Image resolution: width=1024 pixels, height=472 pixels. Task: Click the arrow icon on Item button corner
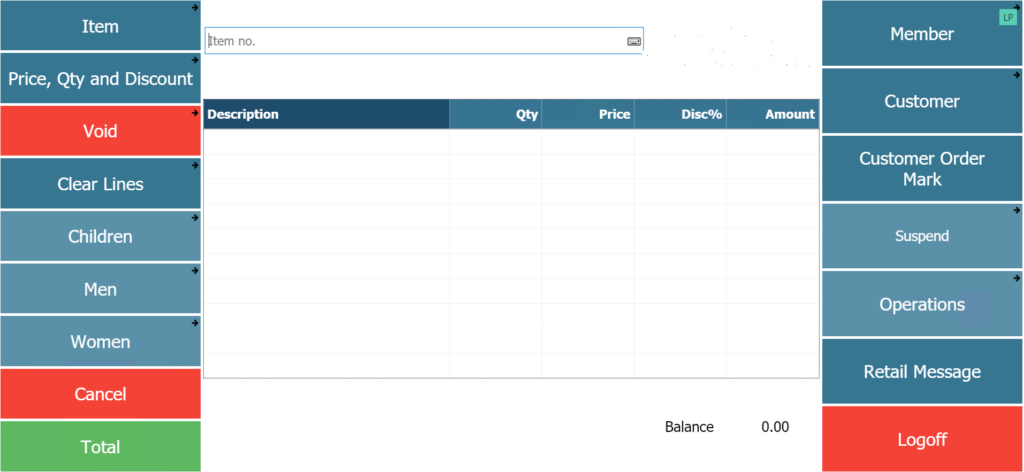click(x=195, y=7)
